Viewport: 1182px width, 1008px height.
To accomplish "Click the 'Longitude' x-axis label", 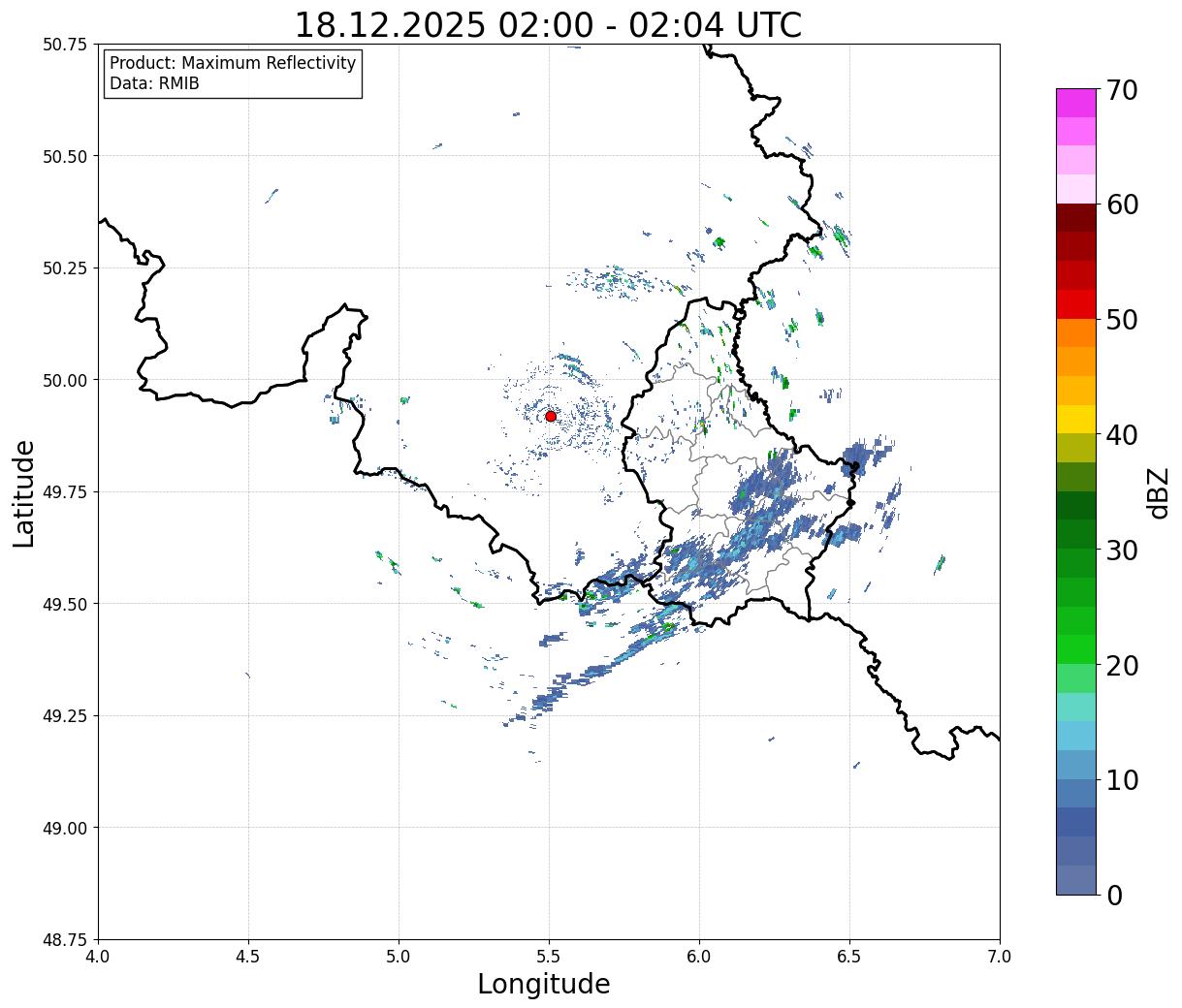I will pyautogui.click(x=544, y=984).
